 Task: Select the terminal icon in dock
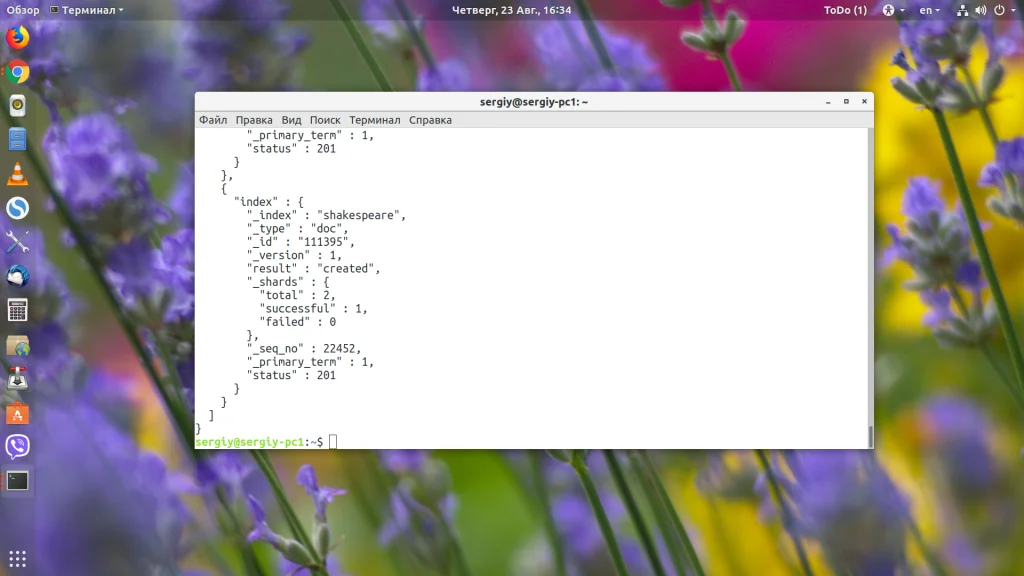click(x=18, y=481)
